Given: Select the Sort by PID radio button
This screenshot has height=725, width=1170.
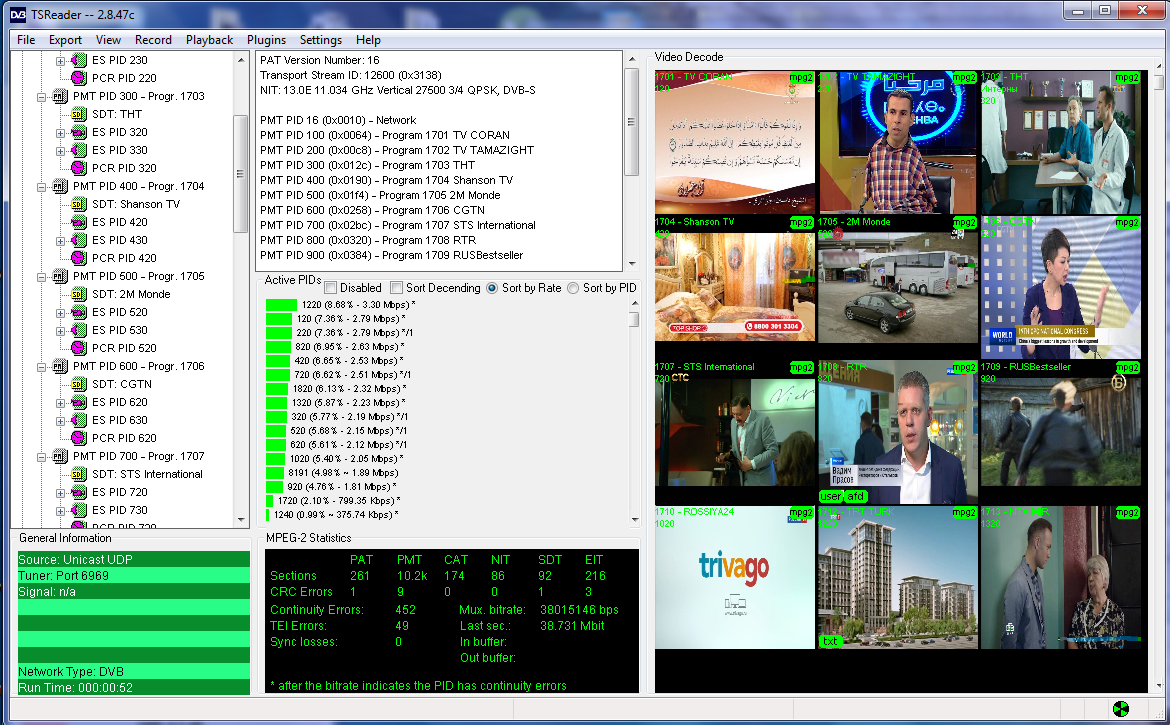Looking at the screenshot, I should 573,288.
